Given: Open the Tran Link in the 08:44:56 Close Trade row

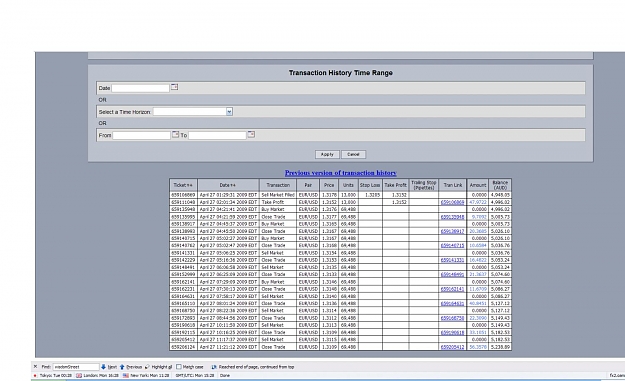Looking at the screenshot, I should pyautogui.click(x=452, y=318).
